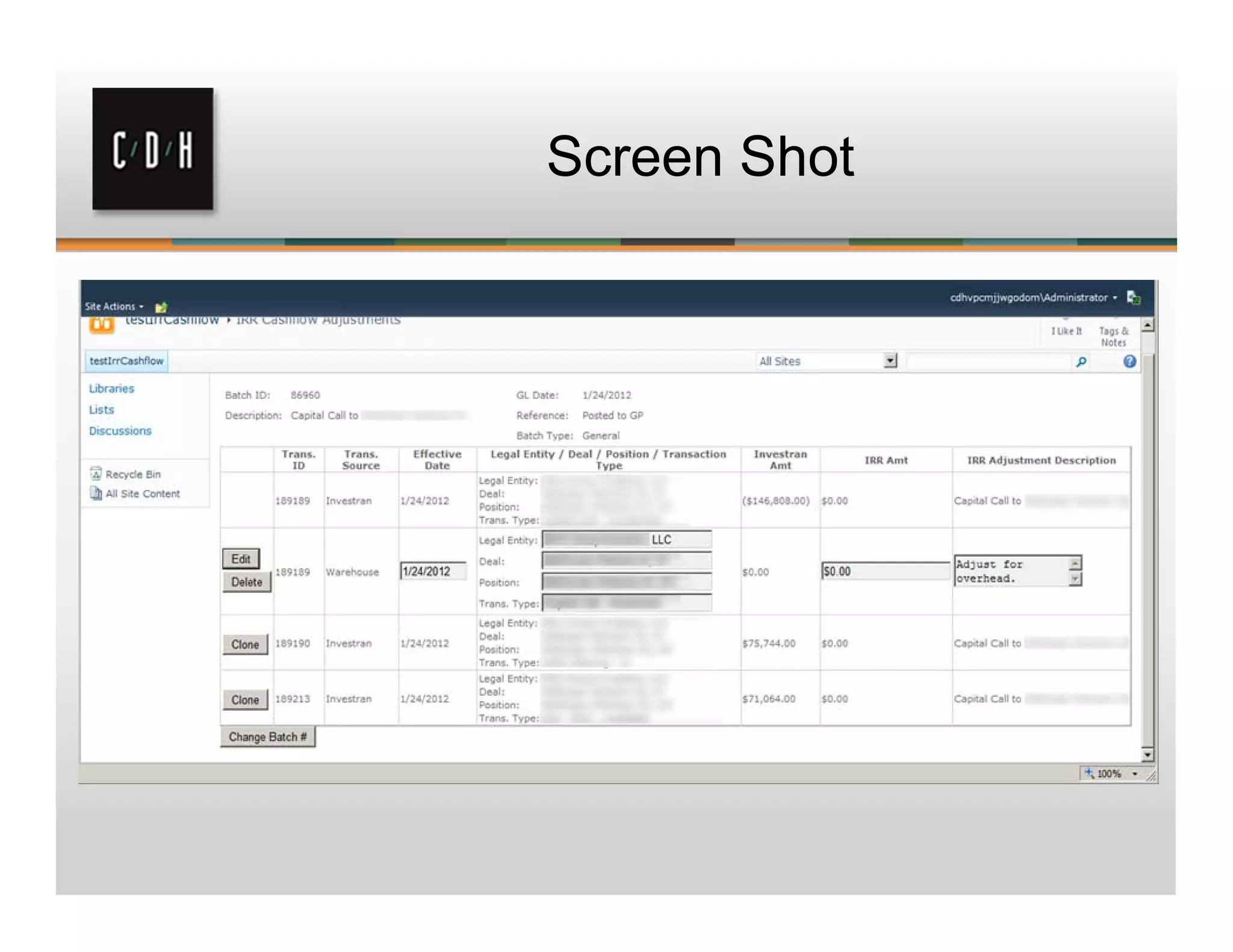Clone transaction 189190

245,644
